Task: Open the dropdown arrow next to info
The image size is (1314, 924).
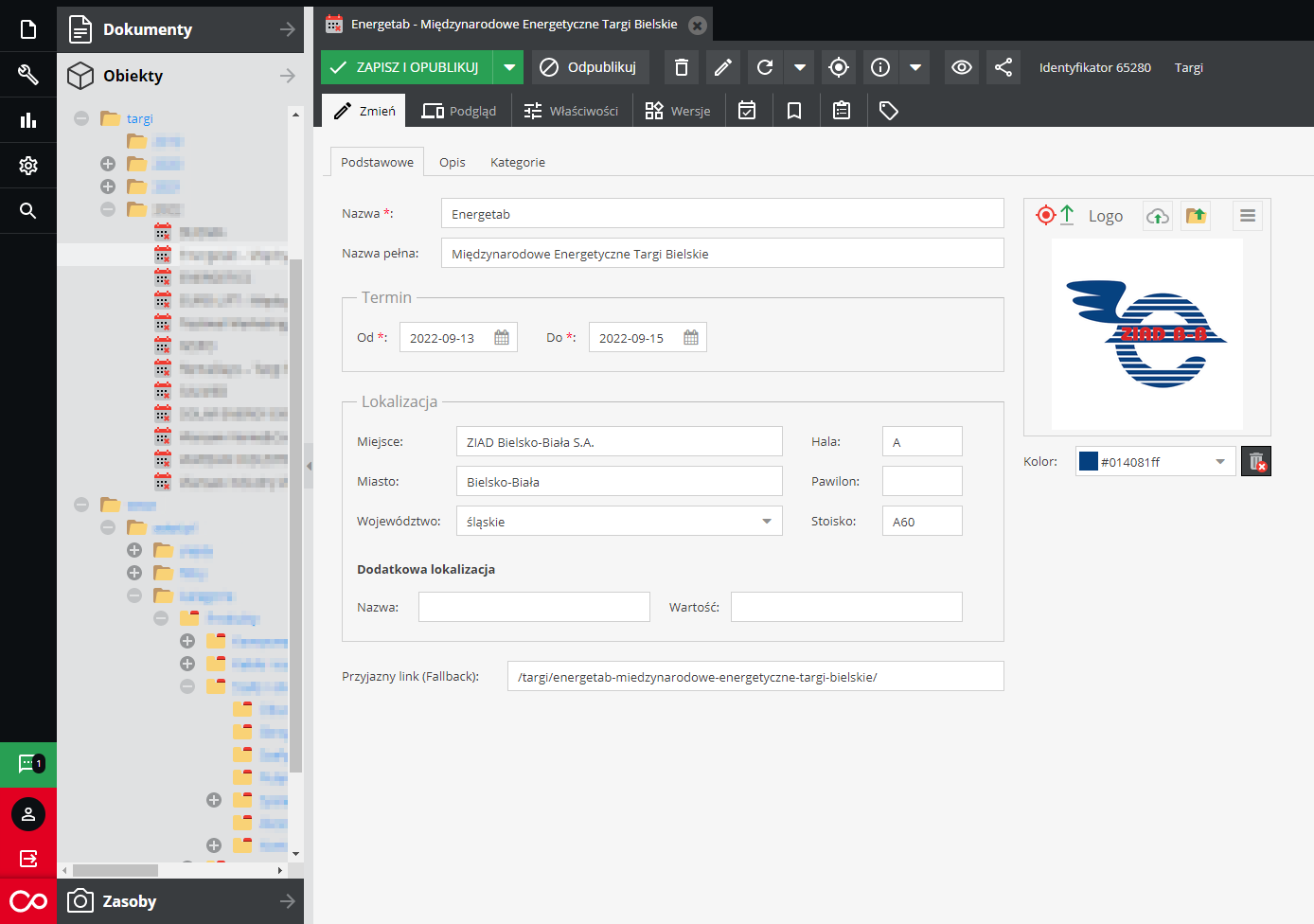Action: click(915, 67)
